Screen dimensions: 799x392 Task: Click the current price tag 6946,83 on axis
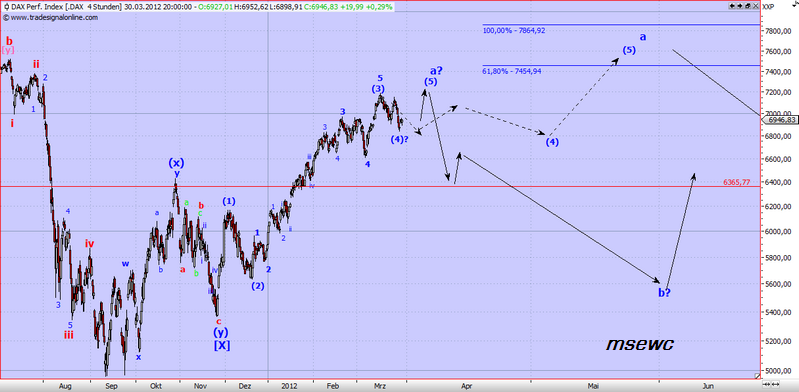[780, 120]
